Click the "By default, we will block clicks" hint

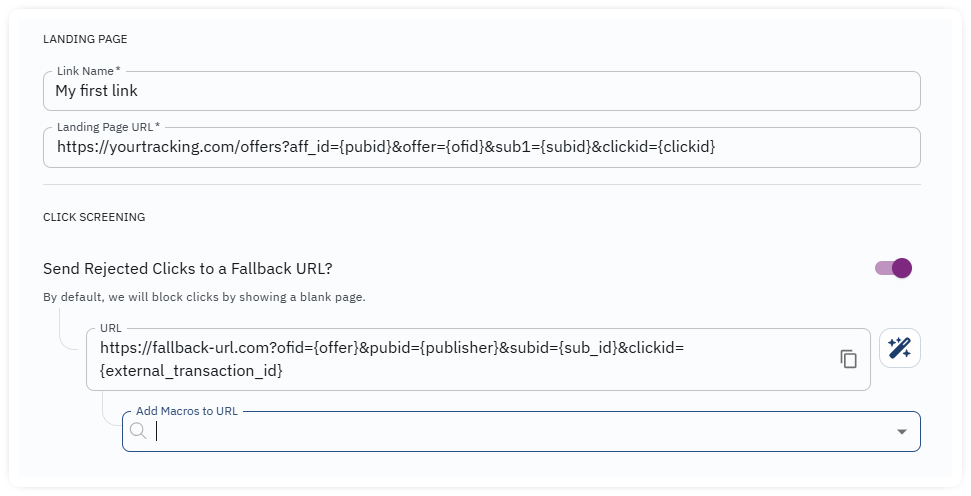click(204, 297)
